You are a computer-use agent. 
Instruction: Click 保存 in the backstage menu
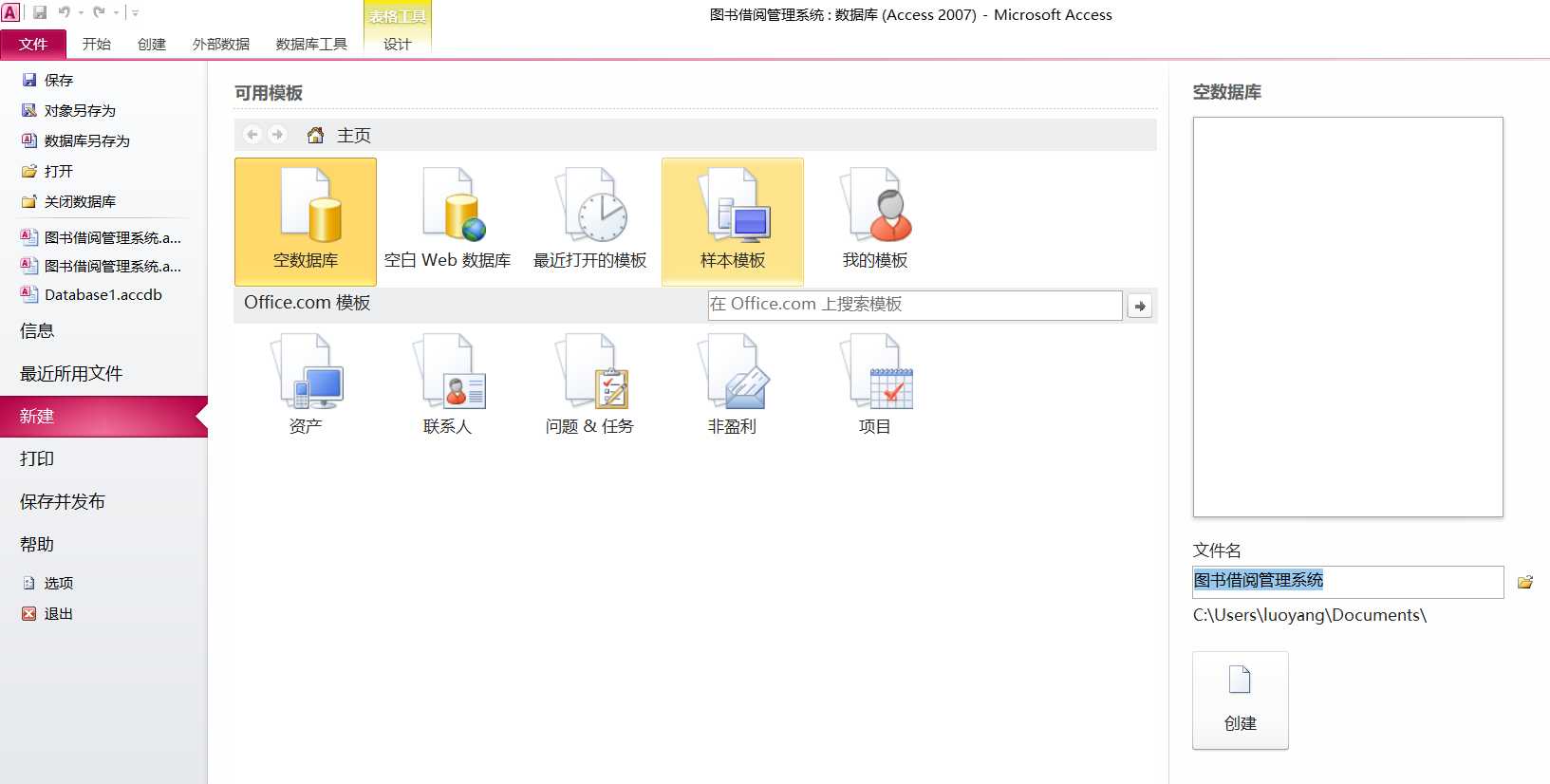[x=58, y=80]
